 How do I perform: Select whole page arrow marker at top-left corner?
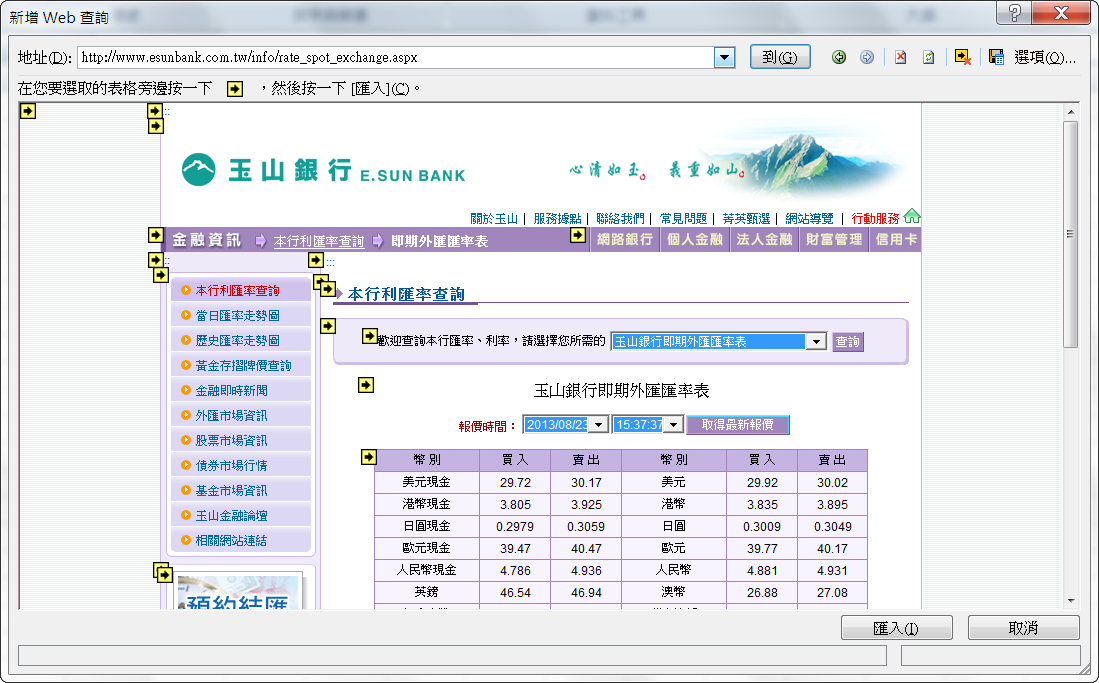[27, 111]
